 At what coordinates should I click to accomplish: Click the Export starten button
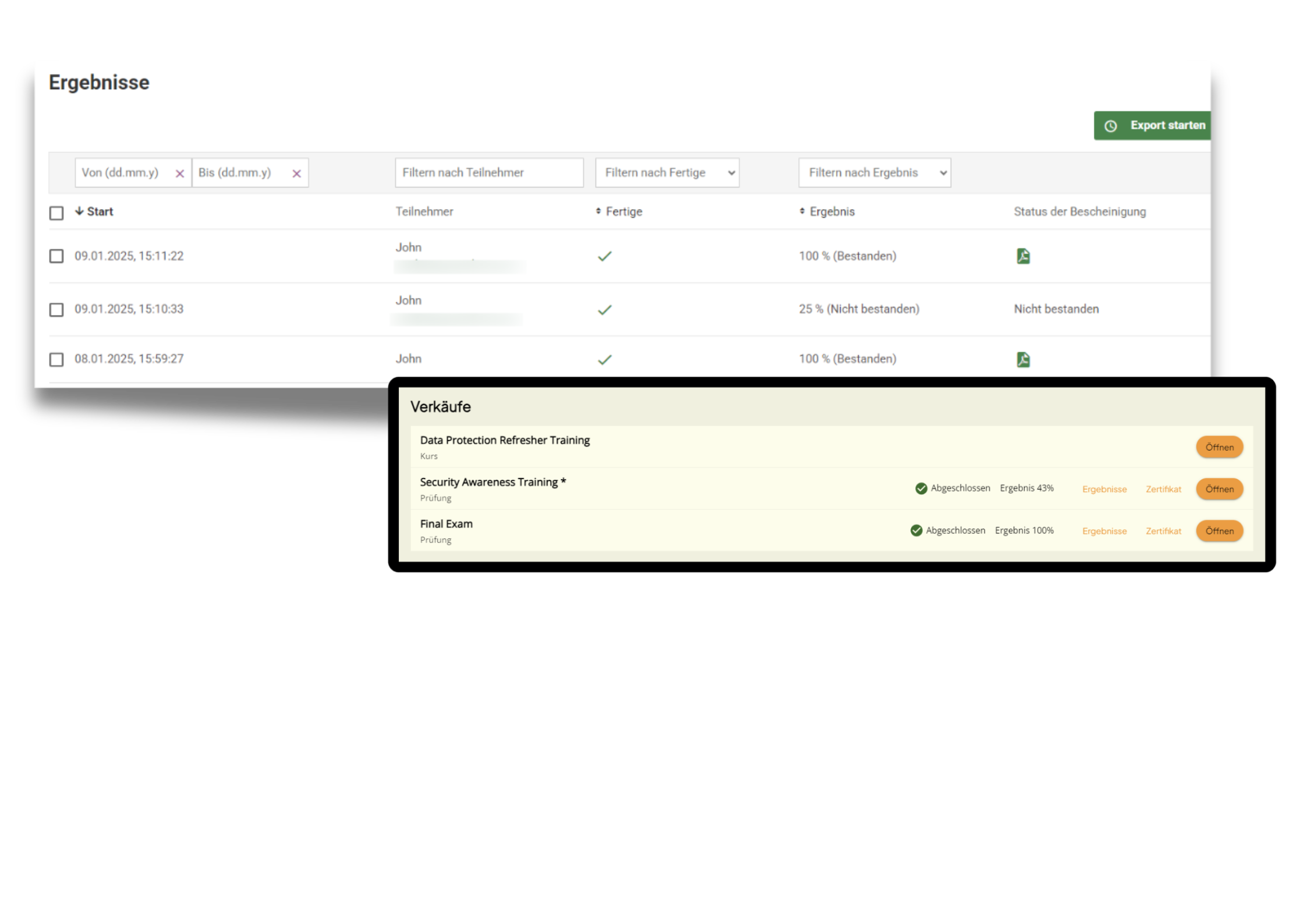coord(1167,126)
